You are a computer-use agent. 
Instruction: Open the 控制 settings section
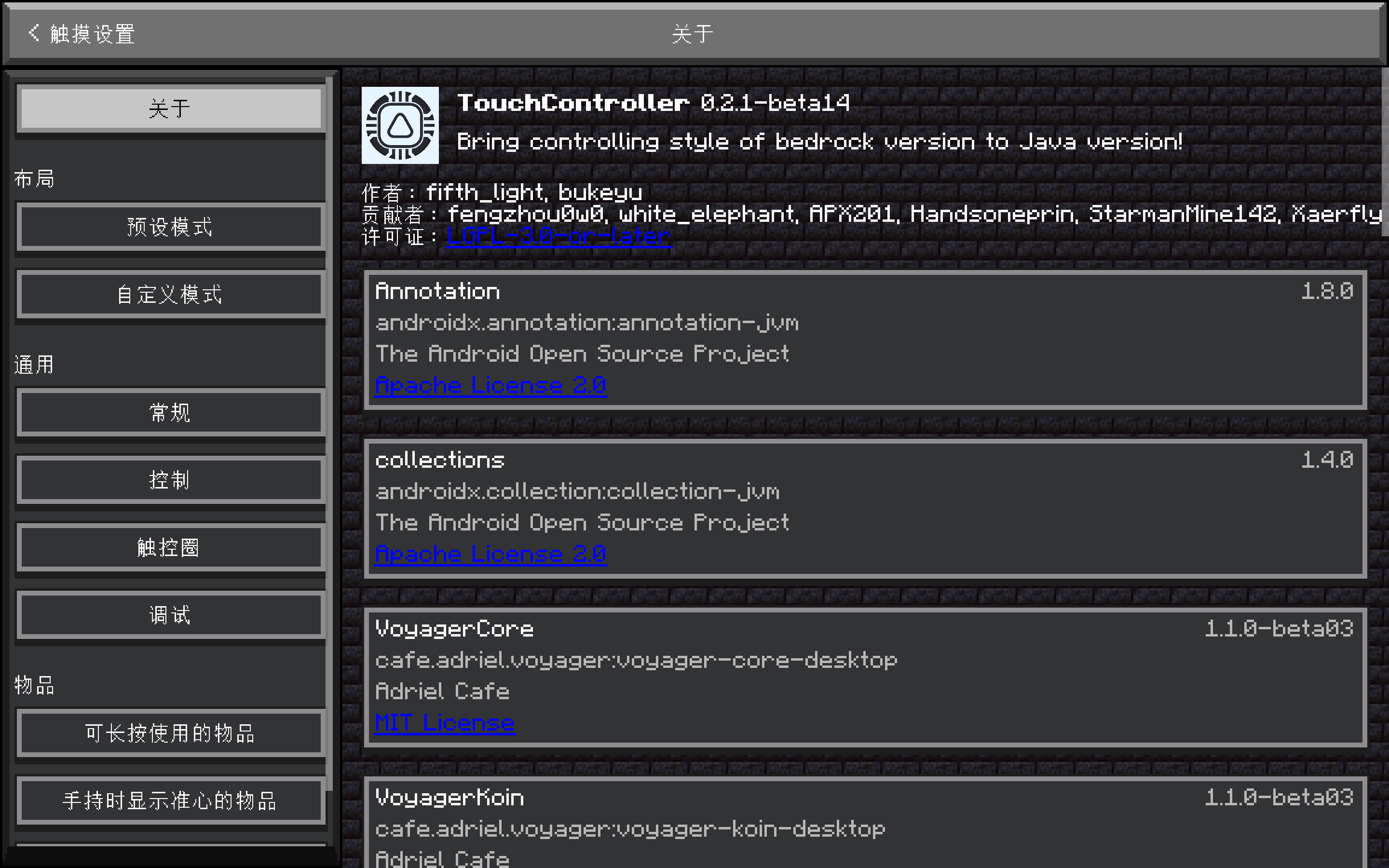170,480
